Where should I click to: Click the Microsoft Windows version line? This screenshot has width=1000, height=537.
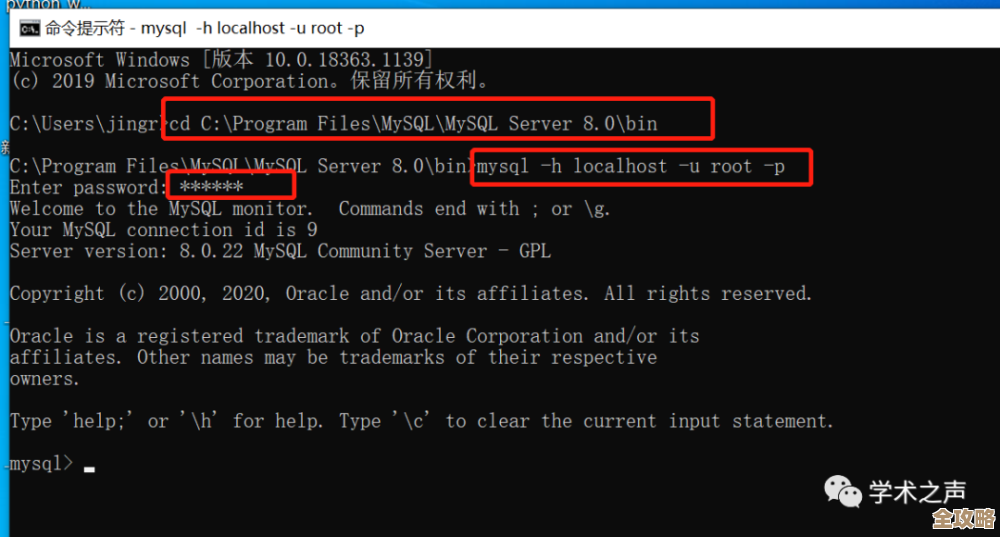[x=221, y=60]
